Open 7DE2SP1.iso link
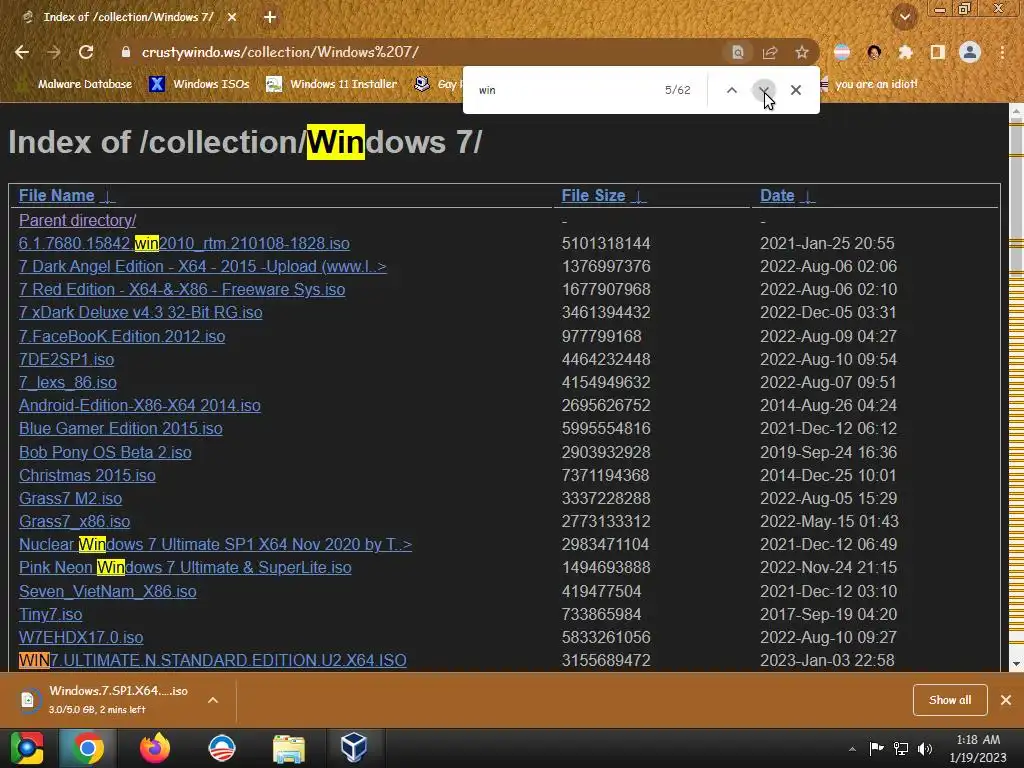This screenshot has height=768, width=1024. point(67,359)
